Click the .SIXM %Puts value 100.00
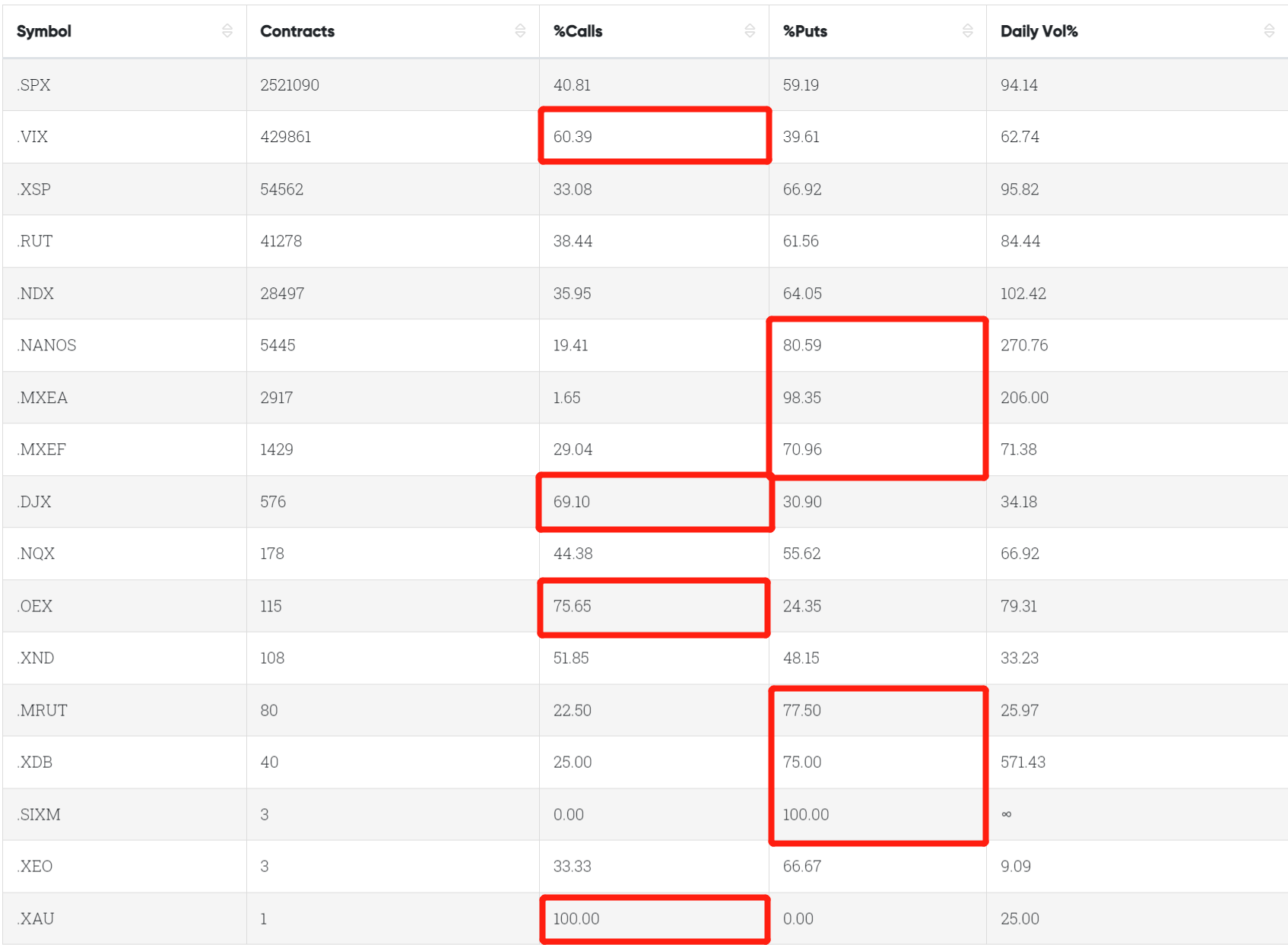The height and width of the screenshot is (945, 1288). 806,814
